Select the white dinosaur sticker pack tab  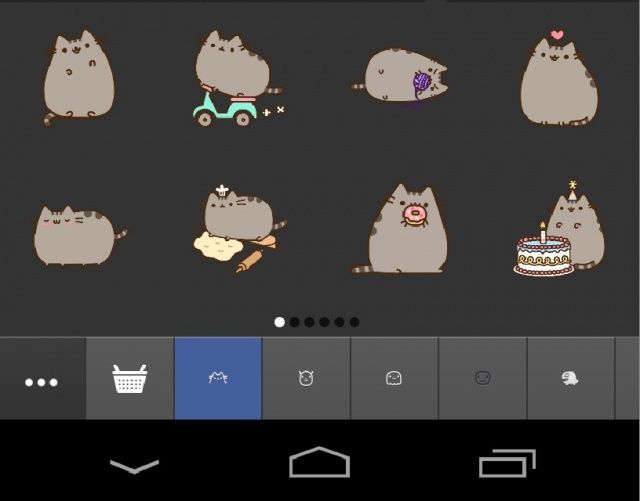(x=570, y=378)
